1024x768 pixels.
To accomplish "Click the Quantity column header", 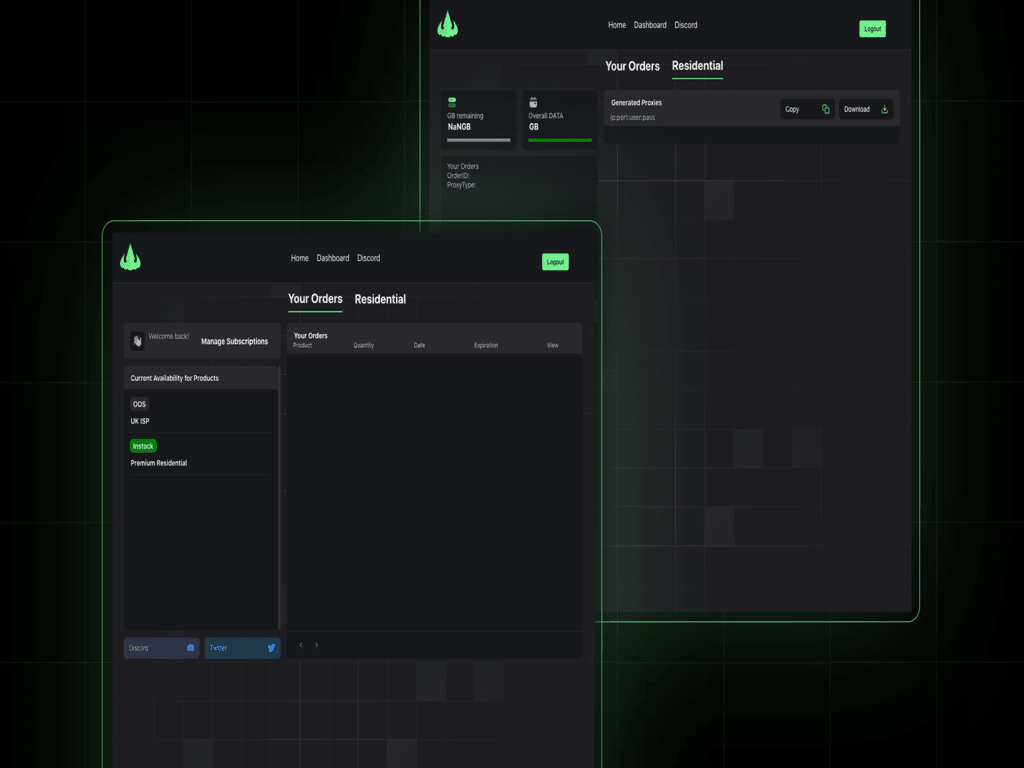I will [364, 345].
